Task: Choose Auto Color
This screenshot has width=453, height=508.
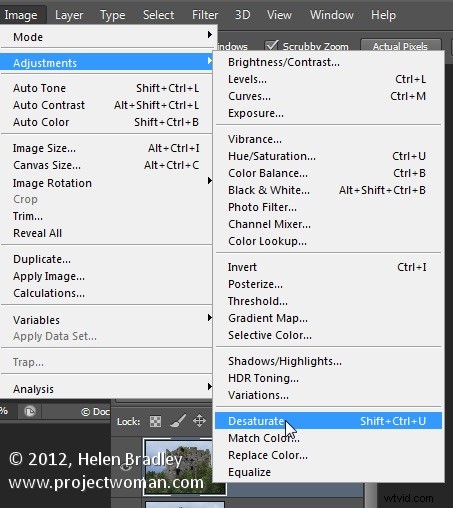Action: coord(107,122)
